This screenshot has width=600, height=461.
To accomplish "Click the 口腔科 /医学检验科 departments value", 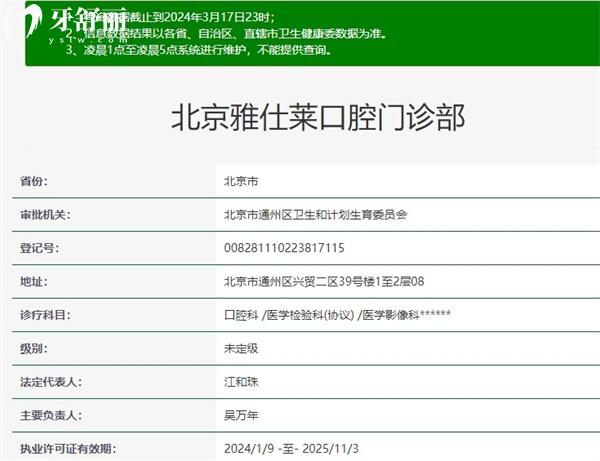I will tap(337, 315).
